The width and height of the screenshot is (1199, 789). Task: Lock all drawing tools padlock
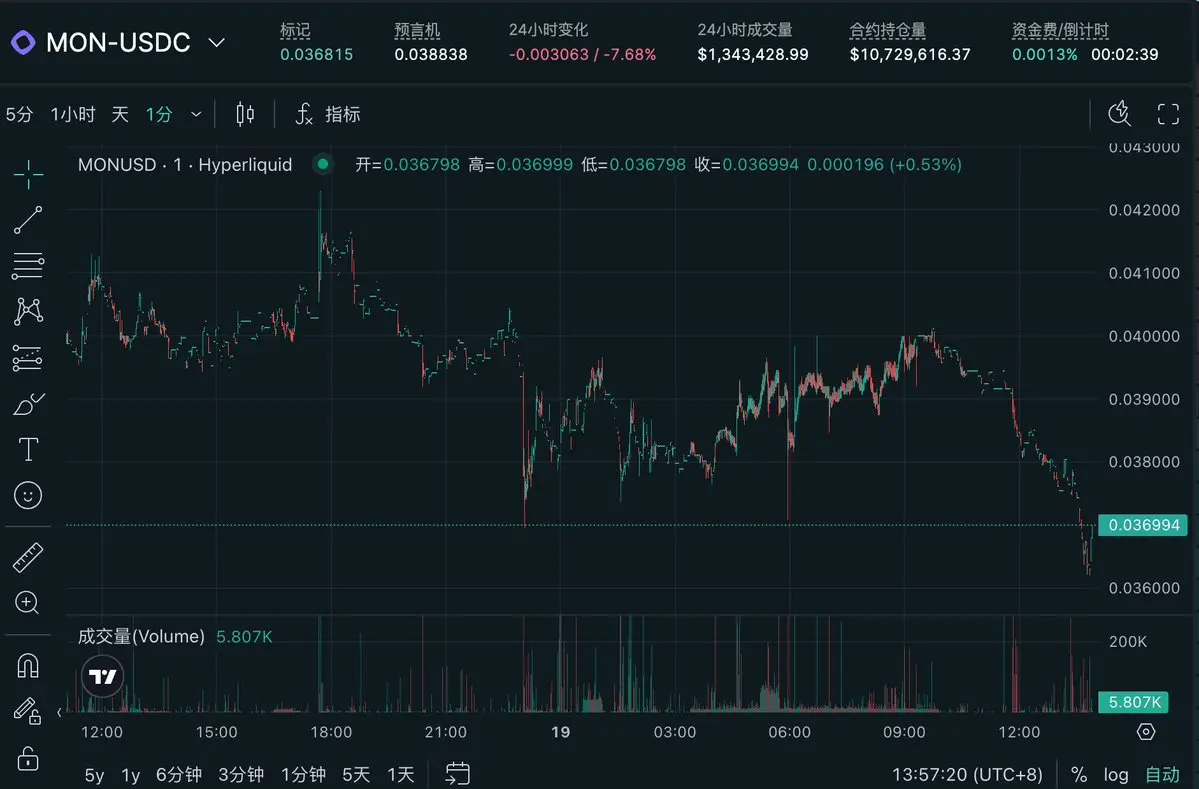pyautogui.click(x=28, y=759)
